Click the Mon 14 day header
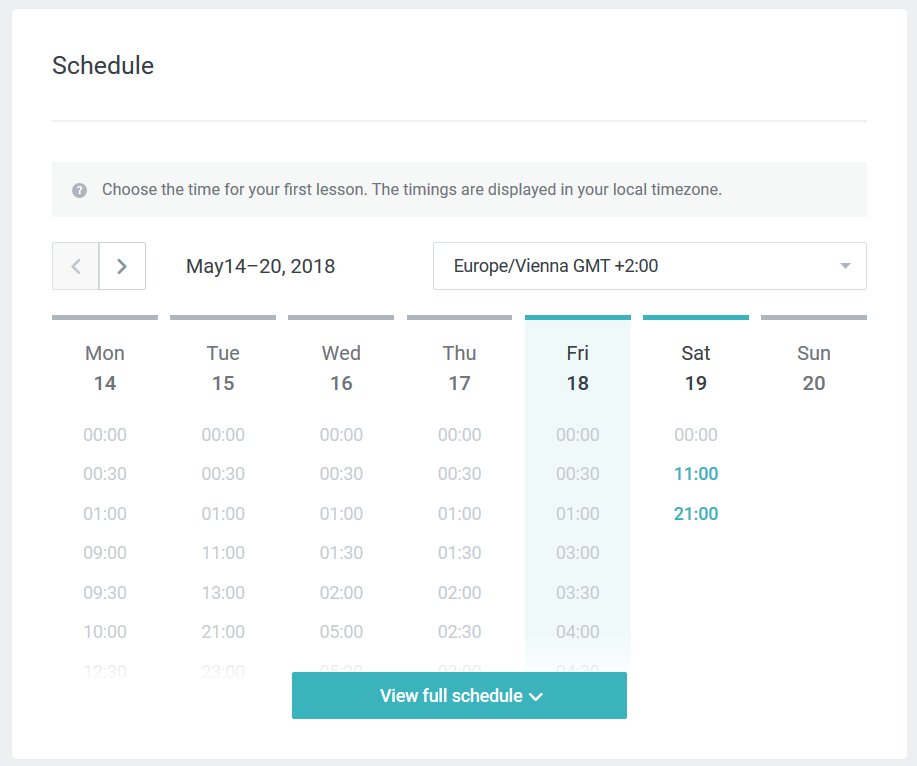This screenshot has width=917, height=766. (105, 368)
